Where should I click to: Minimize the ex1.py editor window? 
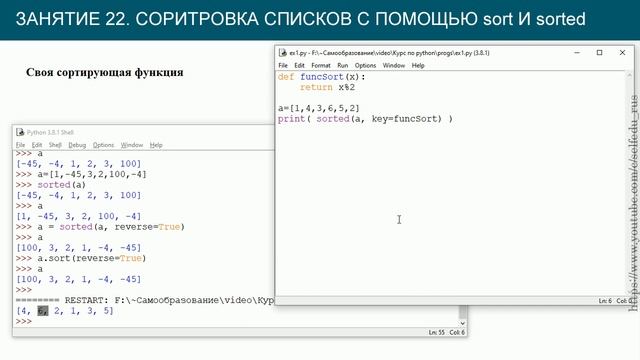coord(577,53)
